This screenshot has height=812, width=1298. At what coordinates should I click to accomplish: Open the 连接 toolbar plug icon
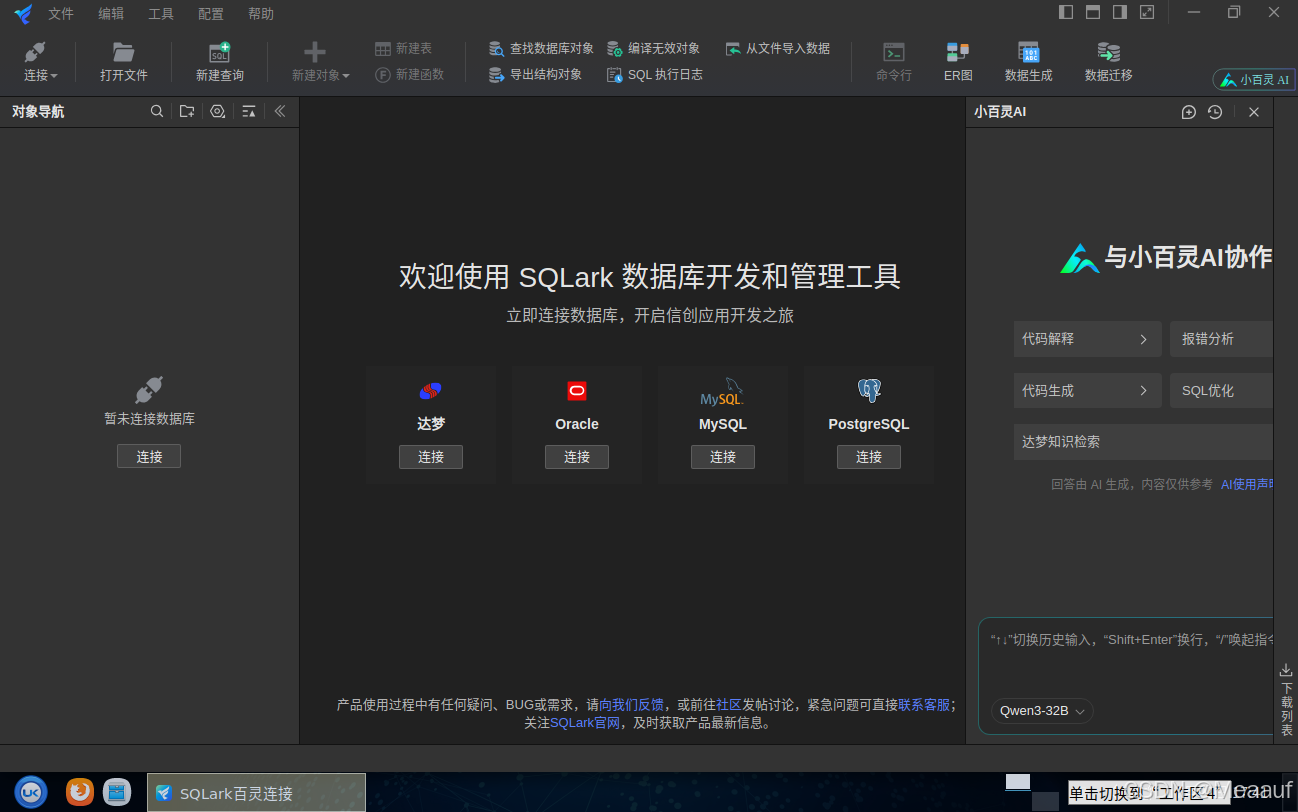tap(35, 53)
